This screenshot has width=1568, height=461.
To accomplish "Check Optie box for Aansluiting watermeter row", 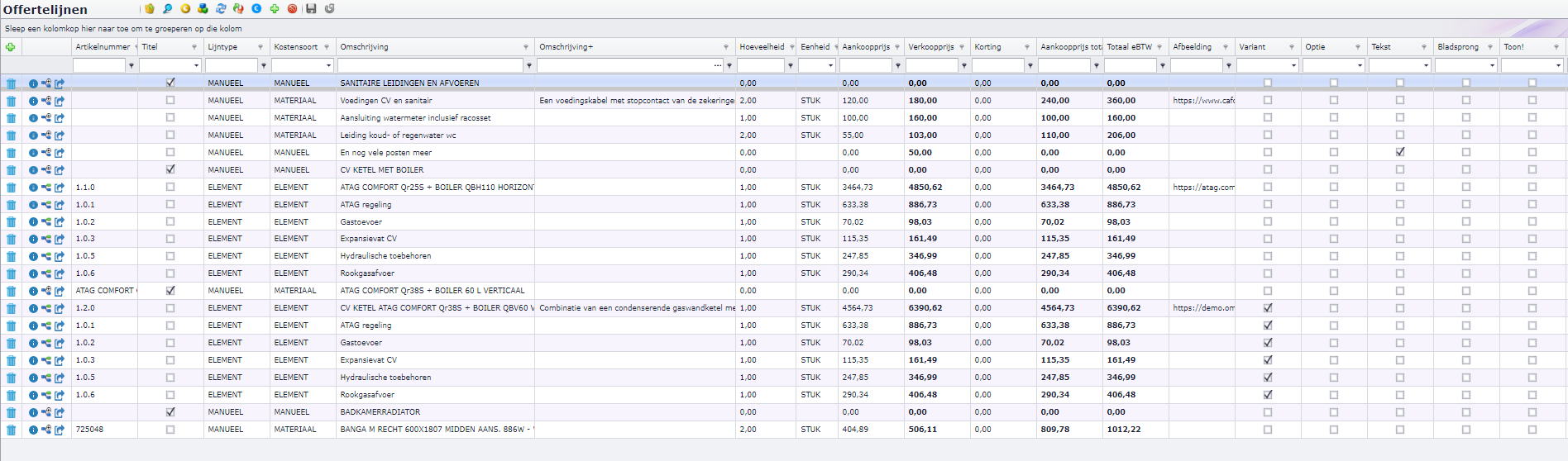I will [1334, 117].
